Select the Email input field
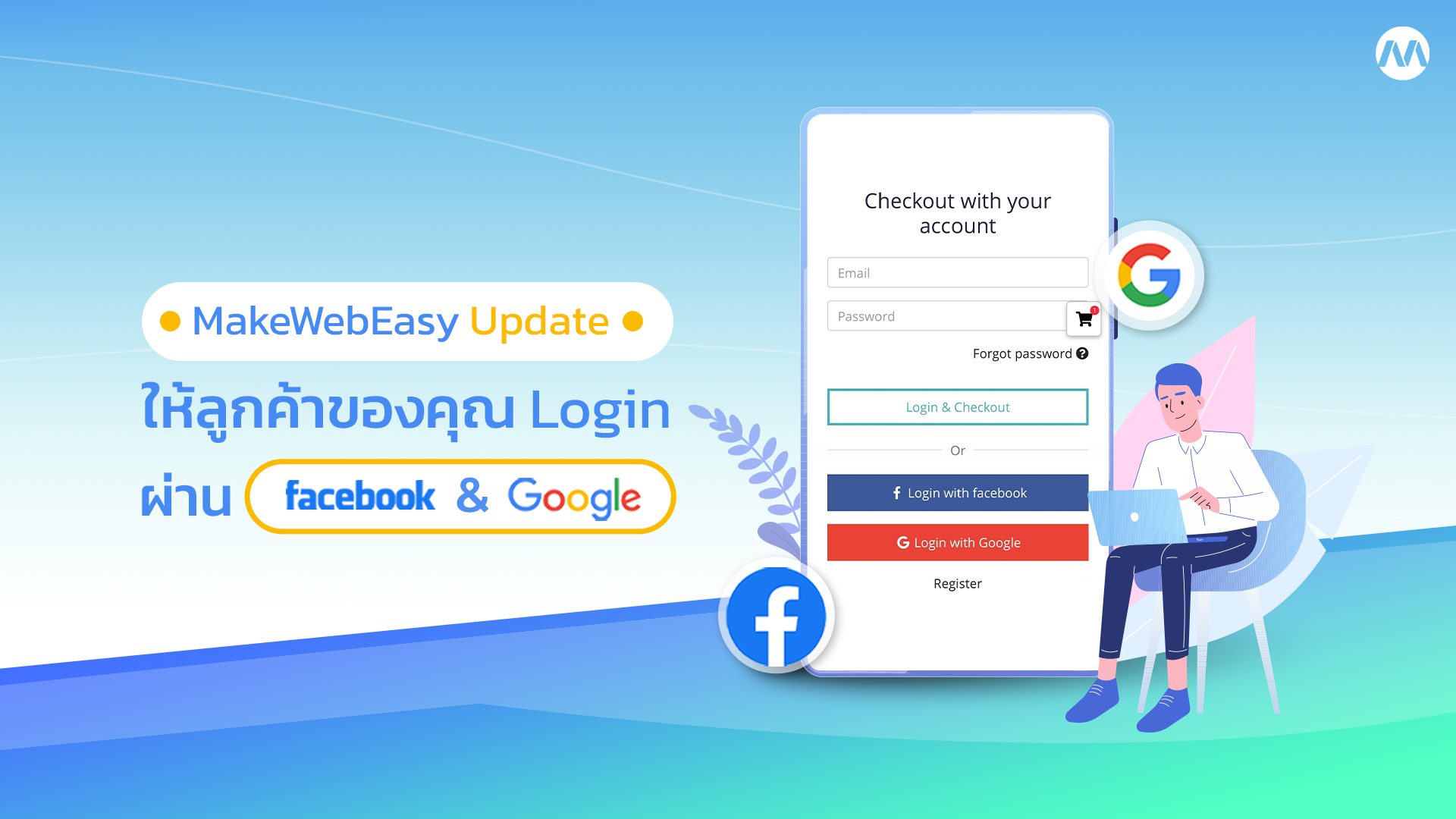Image resolution: width=1456 pixels, height=819 pixels. 957,273
